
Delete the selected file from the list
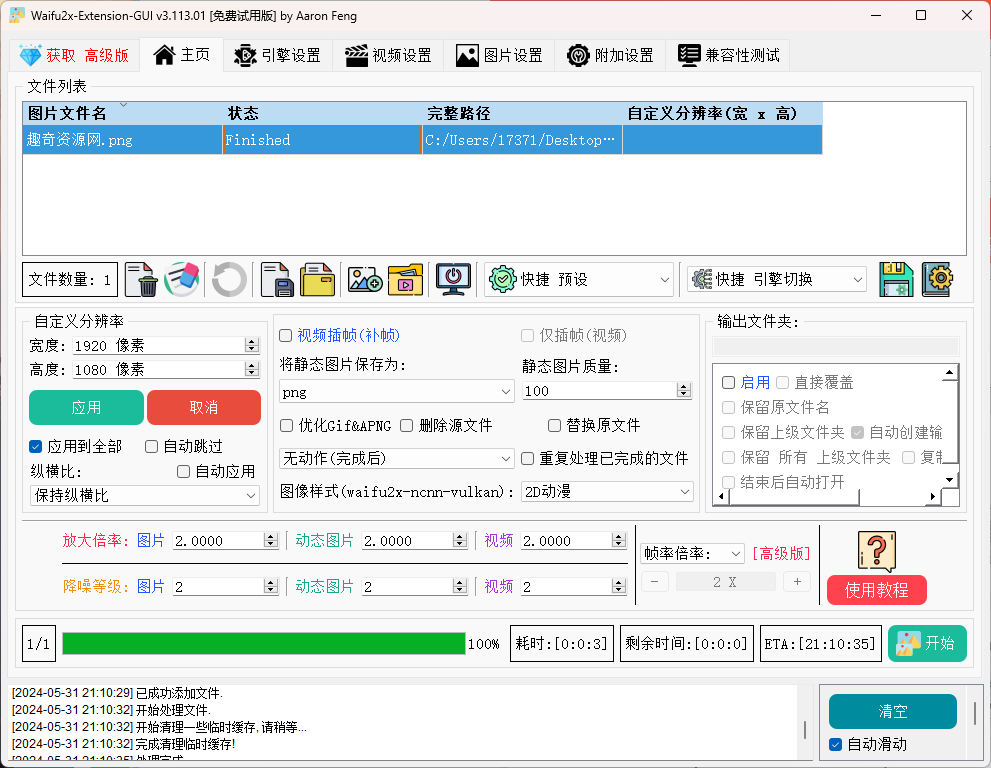[x=141, y=280]
